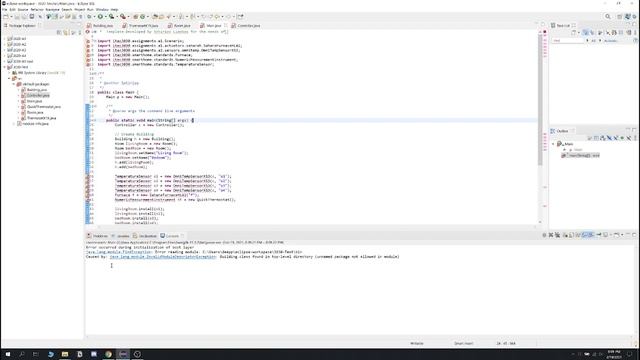
Task: Open File Explorer on the taskbar
Action: click(65, 354)
